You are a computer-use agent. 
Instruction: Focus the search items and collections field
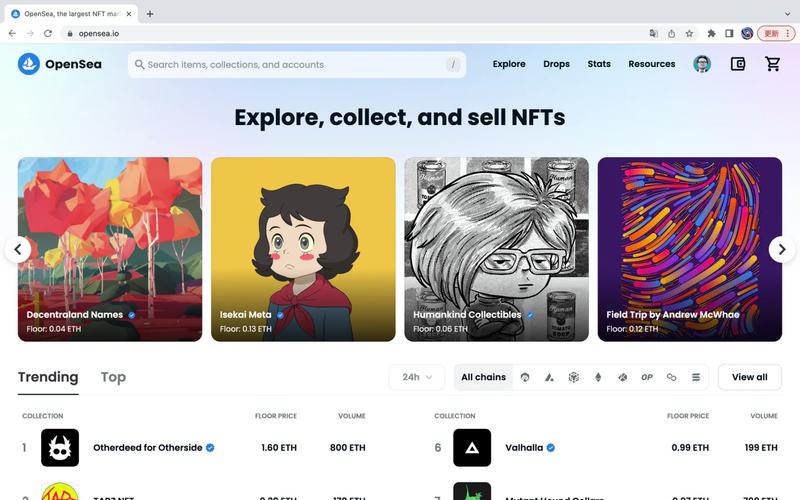click(296, 65)
